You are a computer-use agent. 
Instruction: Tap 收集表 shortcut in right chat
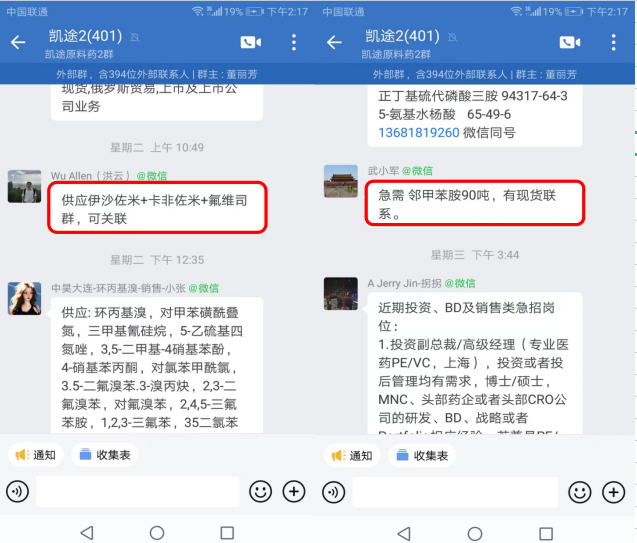point(422,456)
